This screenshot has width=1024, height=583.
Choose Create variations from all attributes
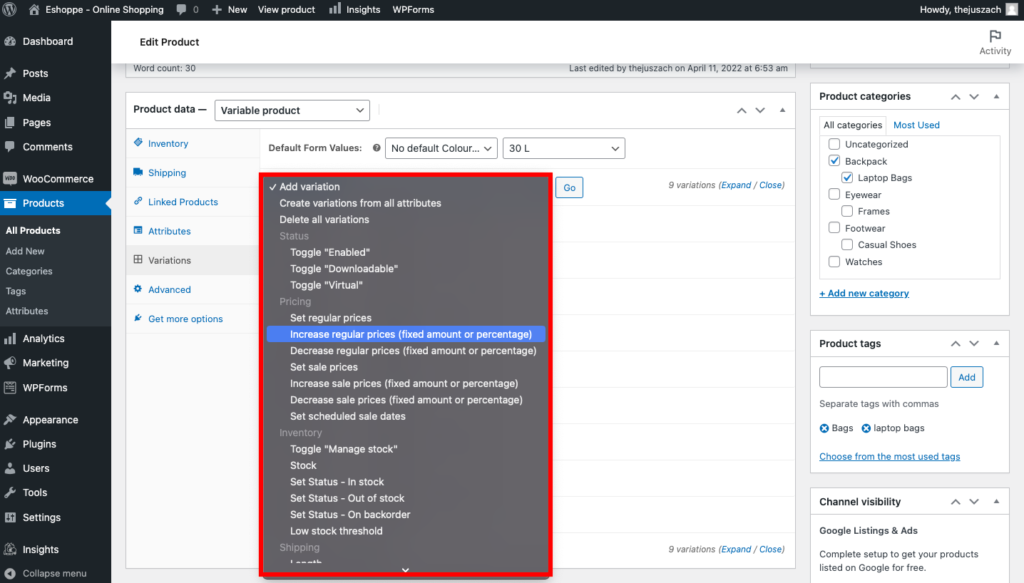(x=360, y=203)
